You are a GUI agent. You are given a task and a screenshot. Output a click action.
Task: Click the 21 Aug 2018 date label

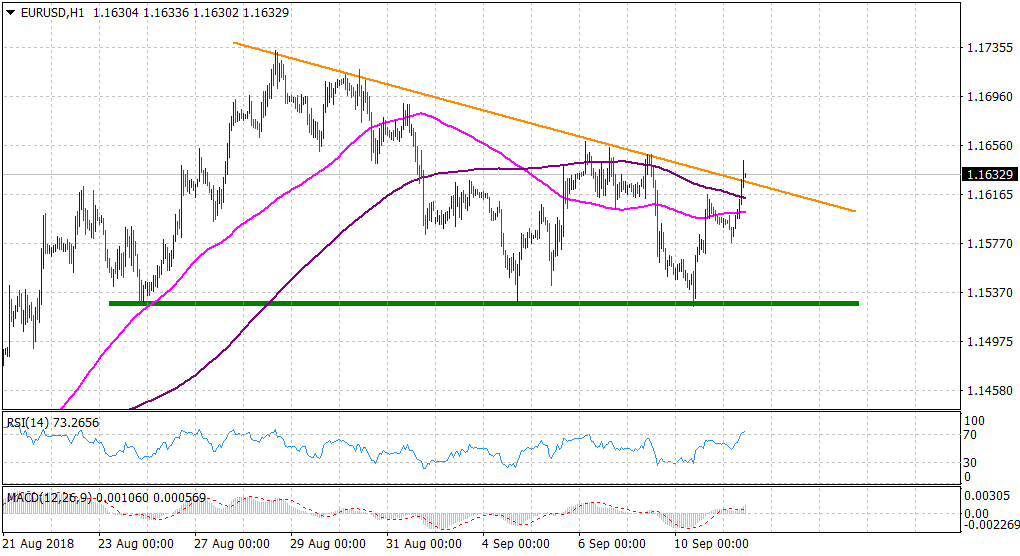coord(37,545)
